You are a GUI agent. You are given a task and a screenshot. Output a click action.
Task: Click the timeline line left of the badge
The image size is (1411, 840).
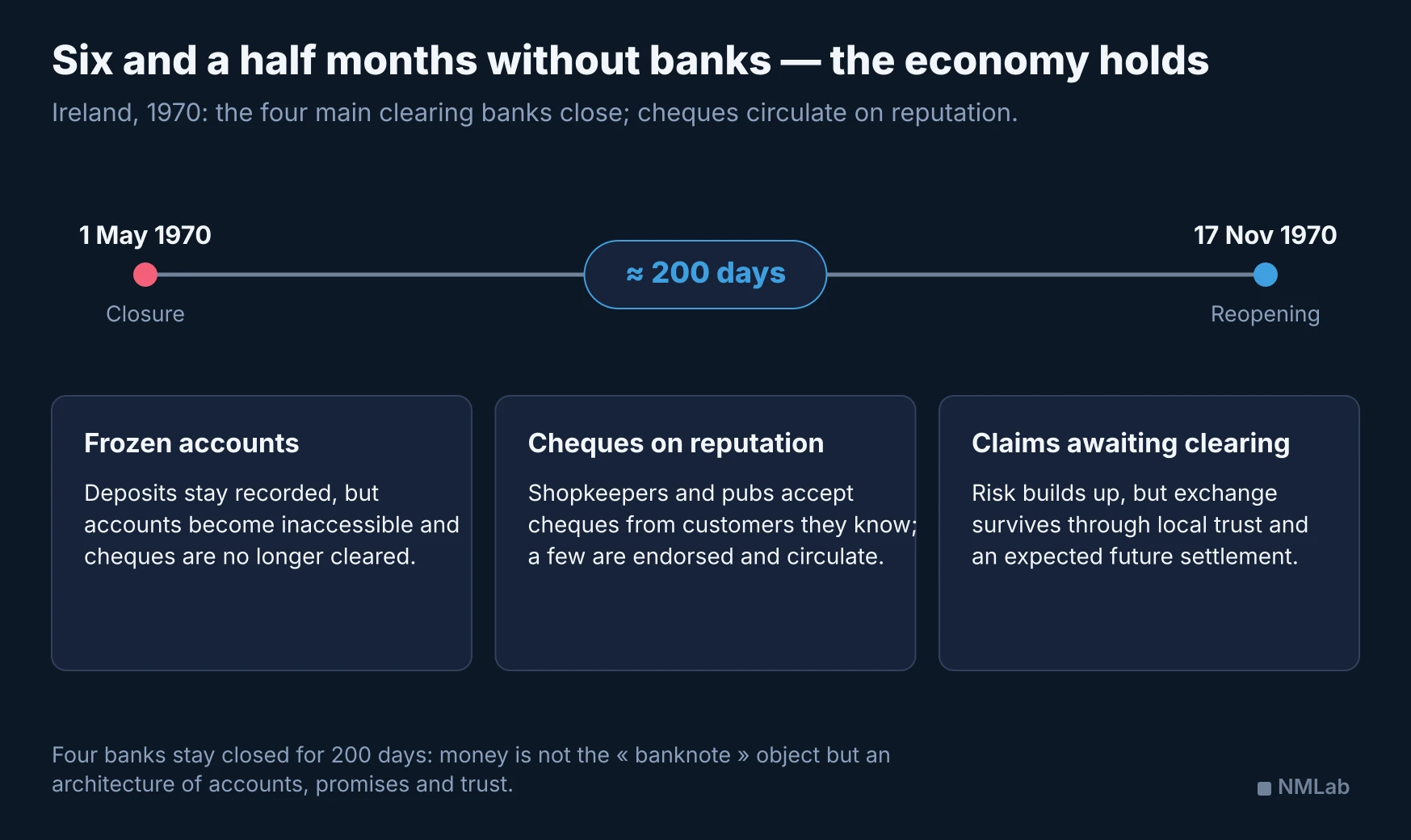point(371,275)
